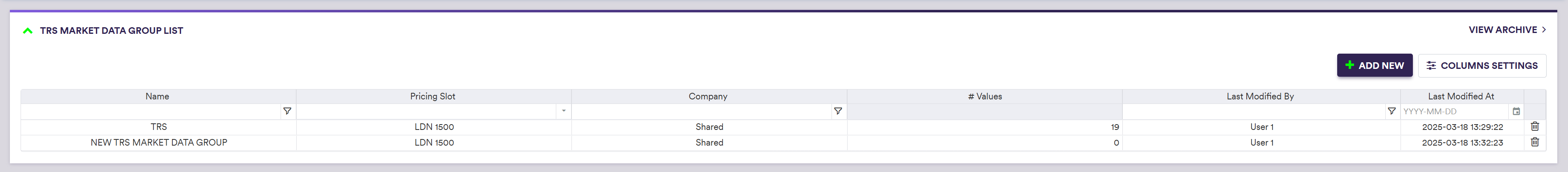
Task: Sort by the # Values column header
Action: [984, 97]
